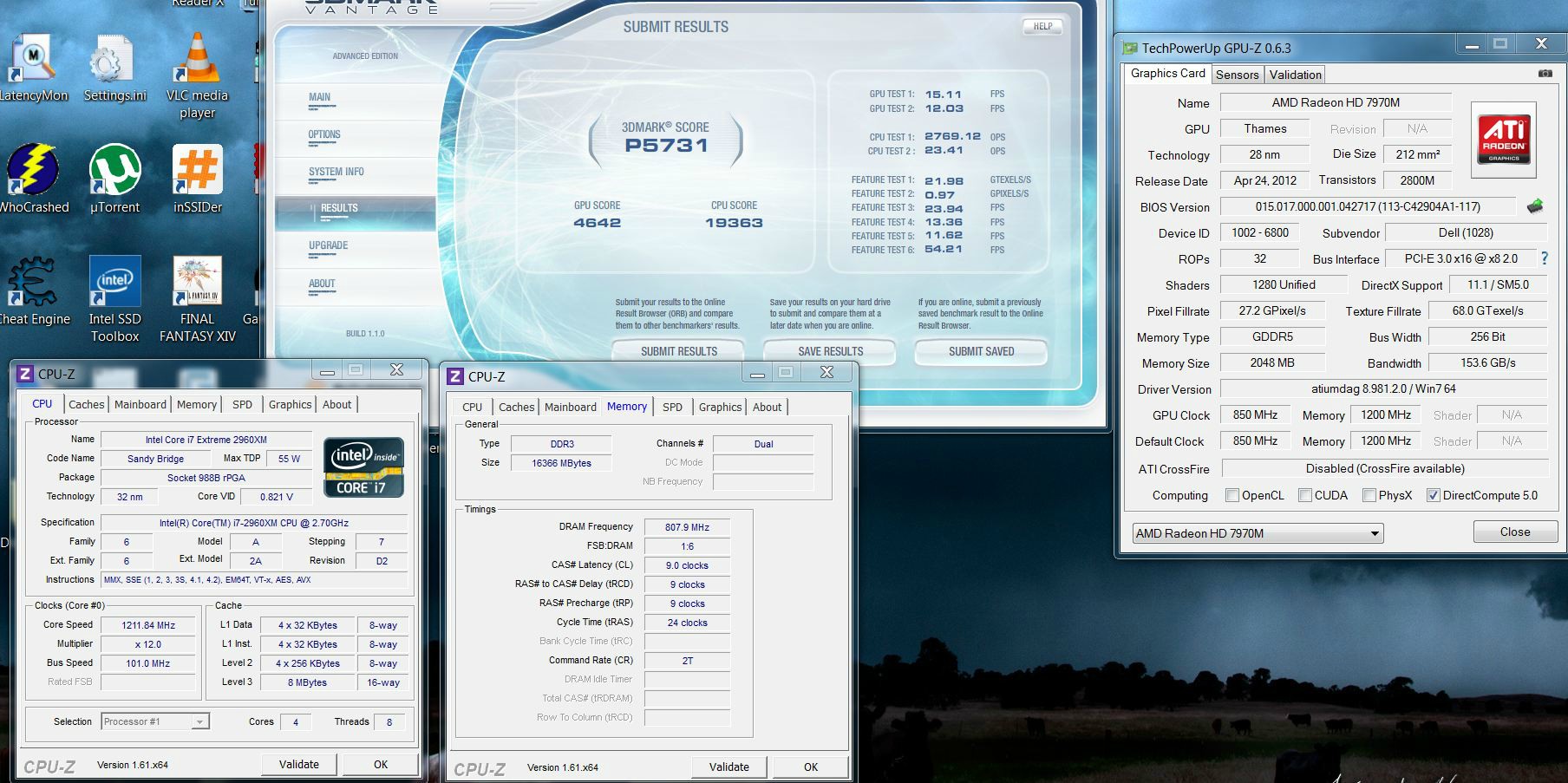Click Validate in the left CPU-Z window
Screen dimensions: 1568x783
pyautogui.click(x=299, y=764)
